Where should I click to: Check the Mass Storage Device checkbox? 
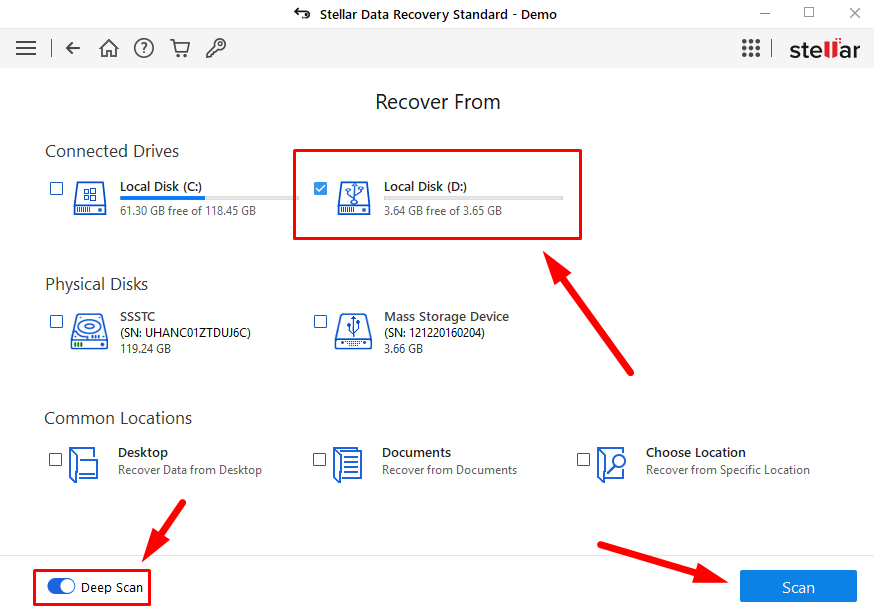pos(321,321)
